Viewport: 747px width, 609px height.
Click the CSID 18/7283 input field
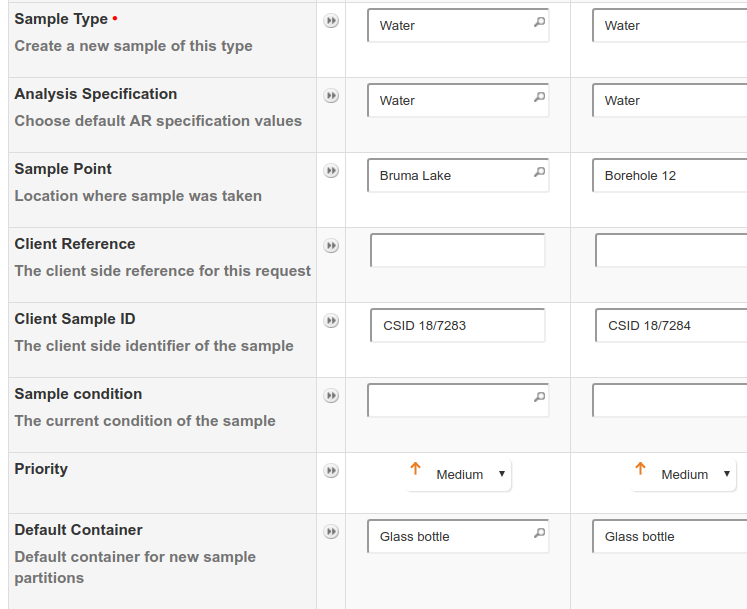[457, 326]
